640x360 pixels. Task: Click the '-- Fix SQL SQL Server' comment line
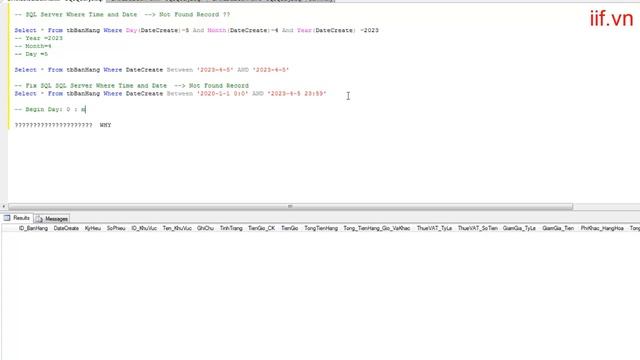(x=131, y=86)
